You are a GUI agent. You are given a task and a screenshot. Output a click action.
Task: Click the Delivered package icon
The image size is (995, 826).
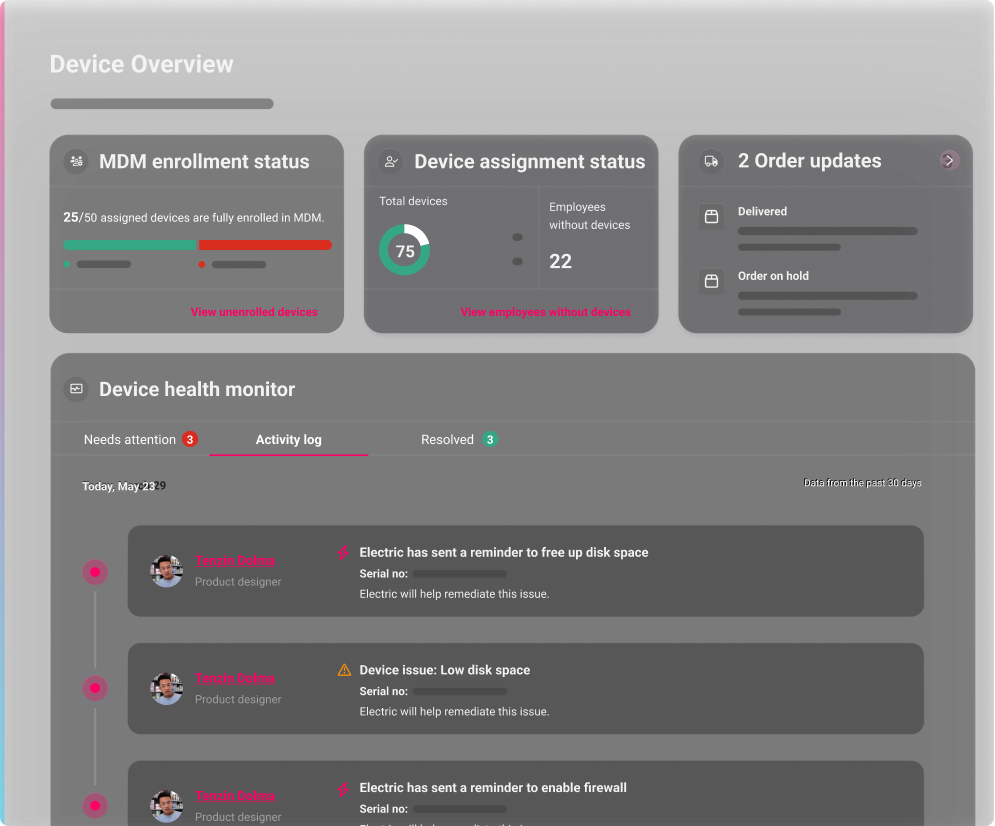(711, 217)
